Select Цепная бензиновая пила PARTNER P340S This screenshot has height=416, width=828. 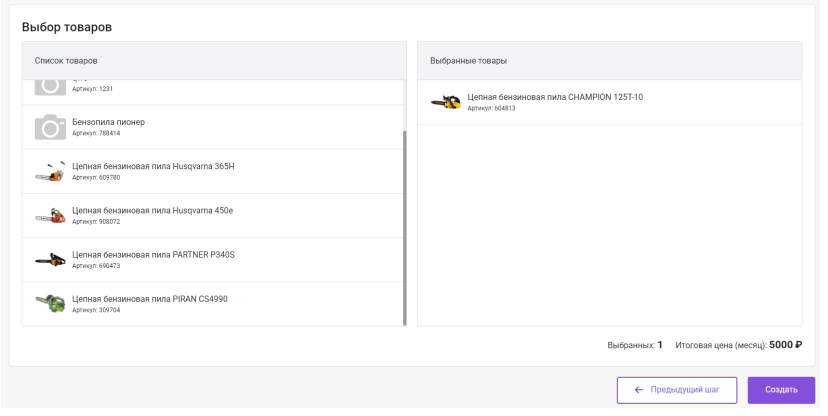click(212, 260)
